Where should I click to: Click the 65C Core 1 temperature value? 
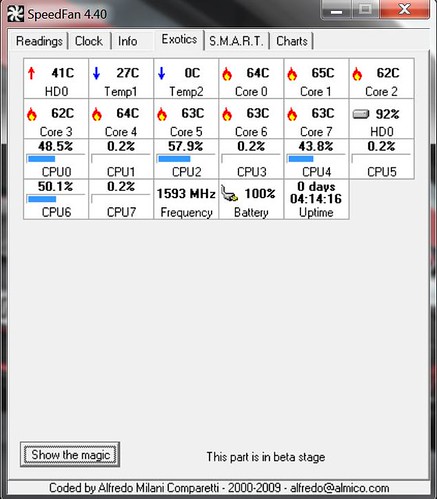pos(323,73)
